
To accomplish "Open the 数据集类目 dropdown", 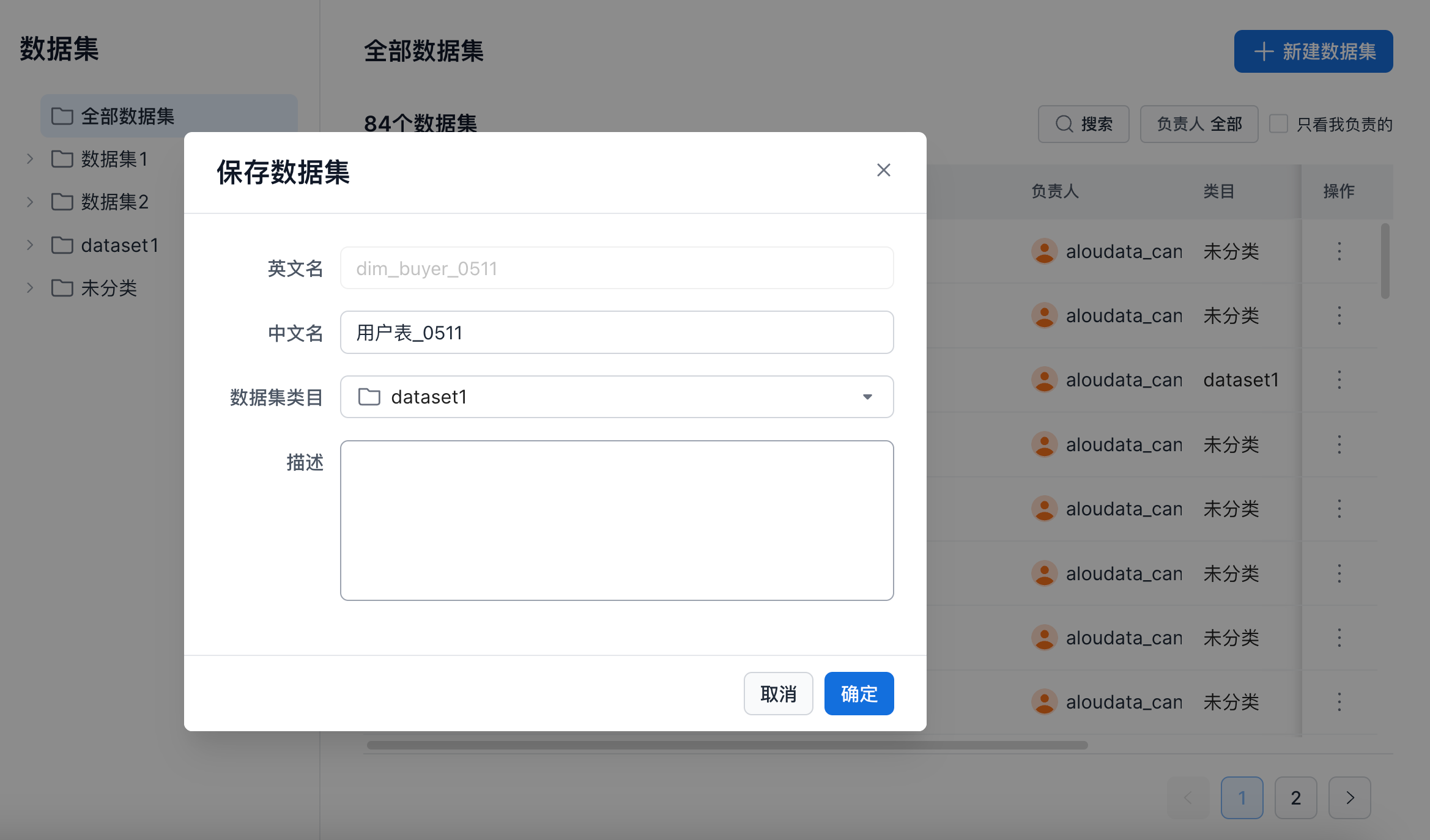I will click(617, 397).
